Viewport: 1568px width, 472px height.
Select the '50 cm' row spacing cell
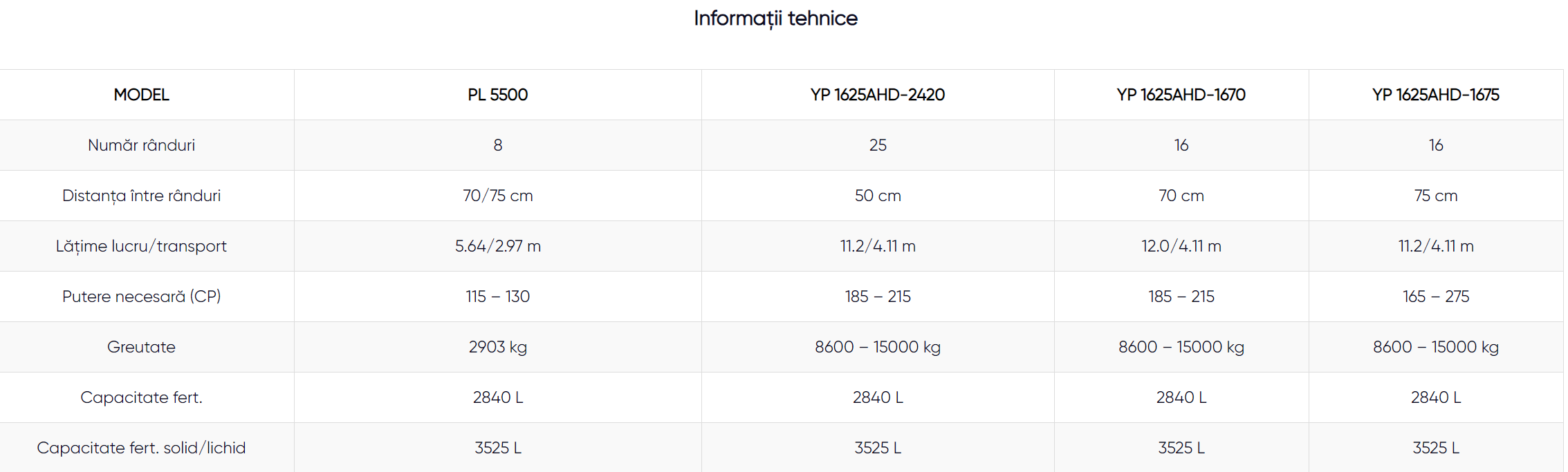tap(877, 196)
